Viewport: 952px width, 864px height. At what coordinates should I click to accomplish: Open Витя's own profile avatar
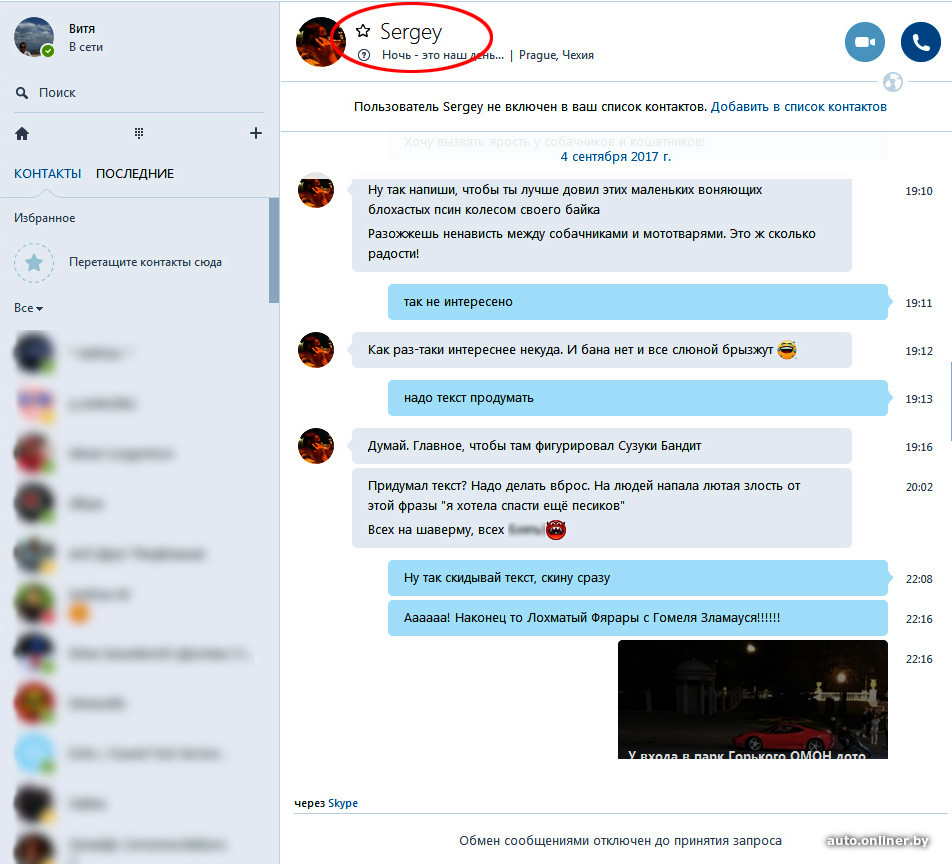coord(34,37)
